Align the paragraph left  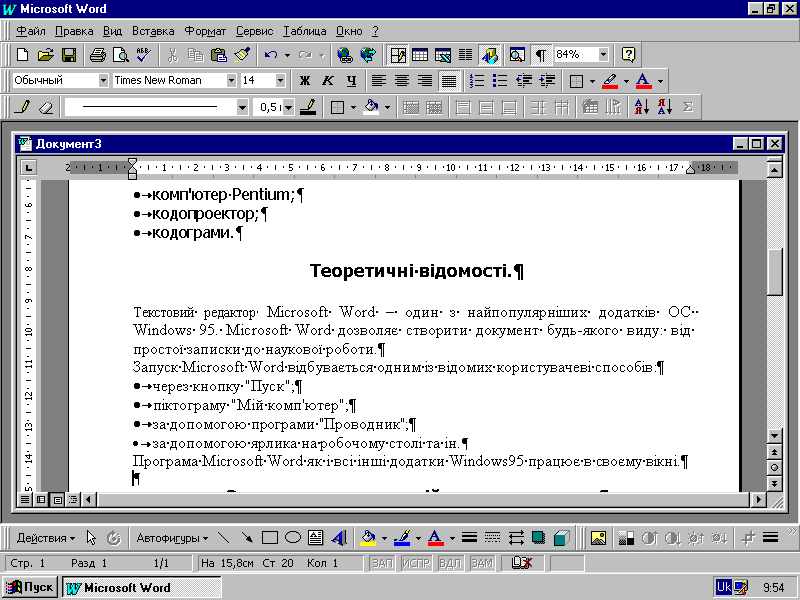379,81
